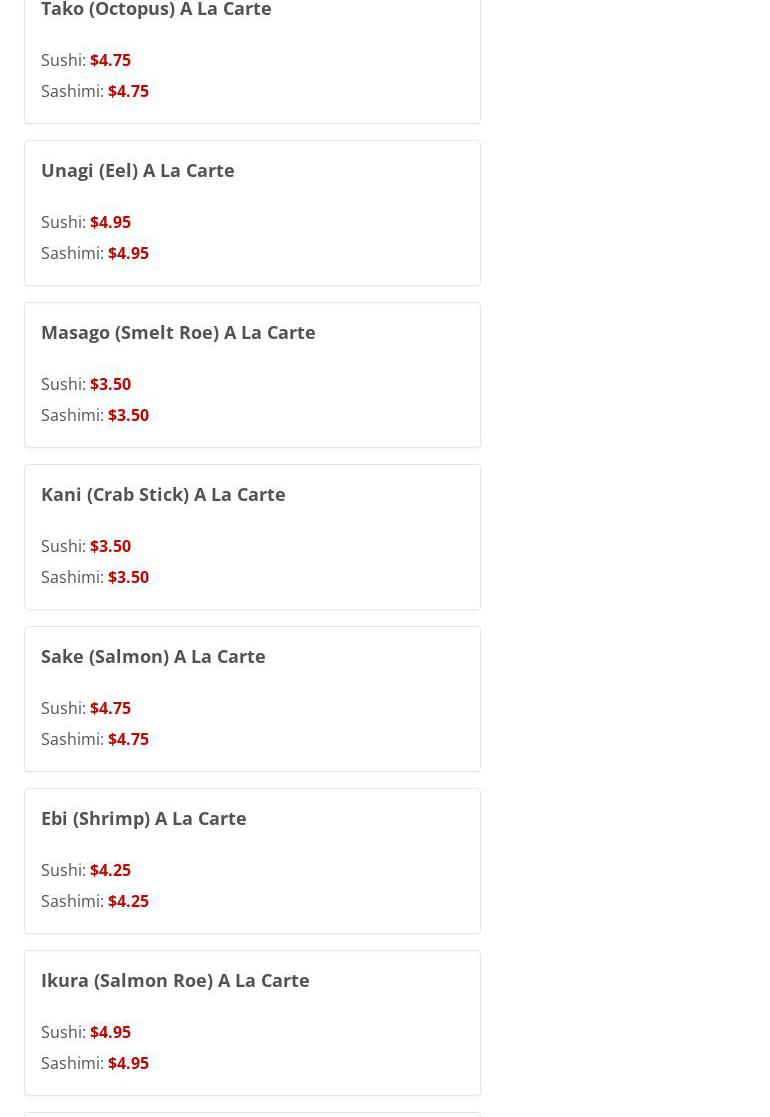Open Tako (Octopus) A La Carte item
The width and height of the screenshot is (770, 1117).
[156, 10]
